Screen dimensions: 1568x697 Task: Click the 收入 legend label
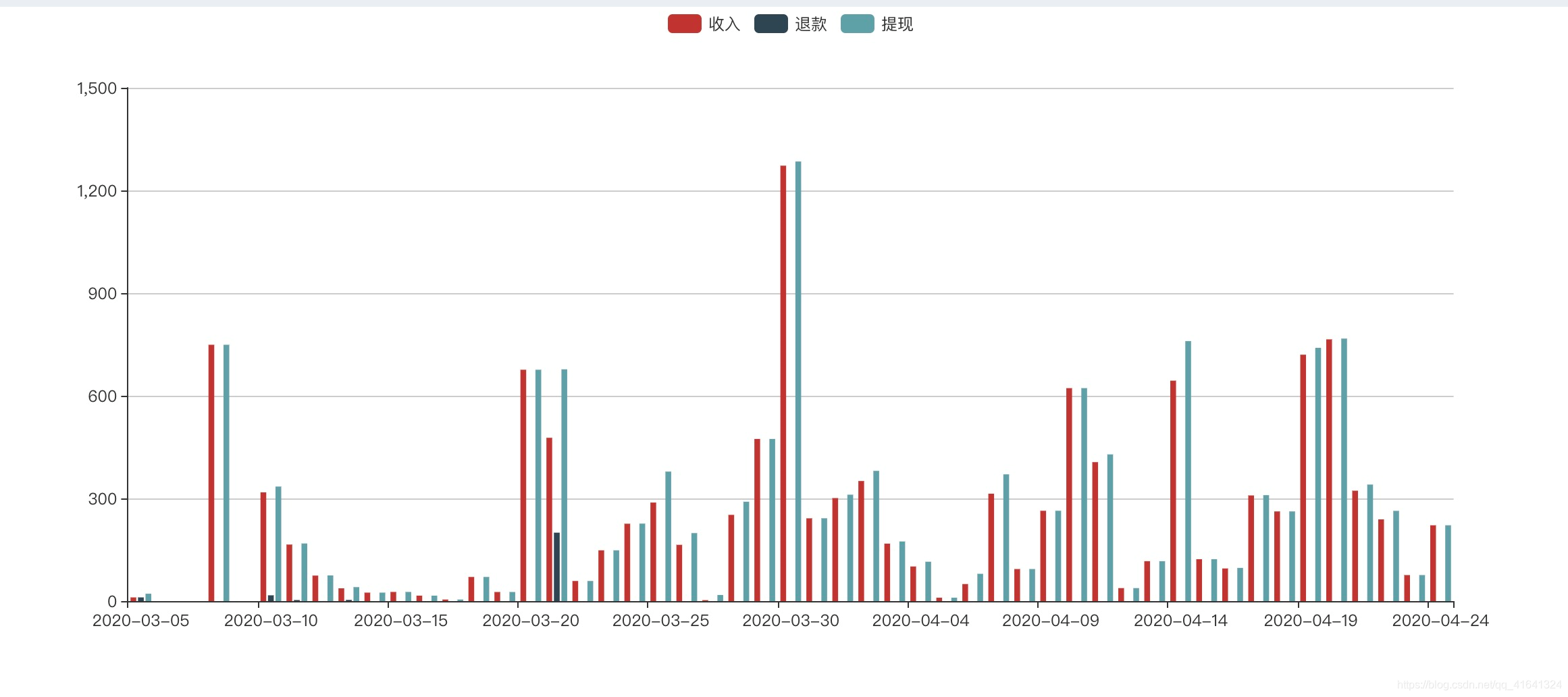pyautogui.click(x=725, y=24)
